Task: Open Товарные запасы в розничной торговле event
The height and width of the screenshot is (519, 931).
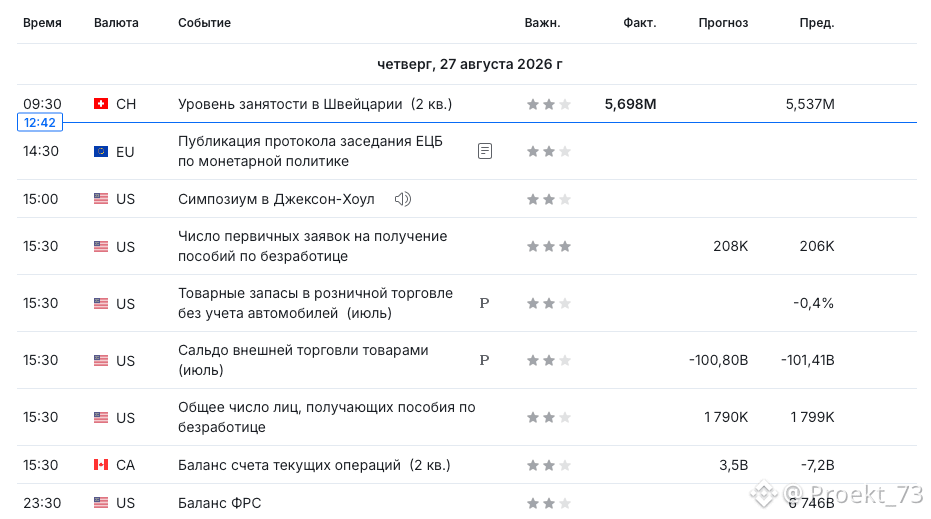Action: (315, 303)
